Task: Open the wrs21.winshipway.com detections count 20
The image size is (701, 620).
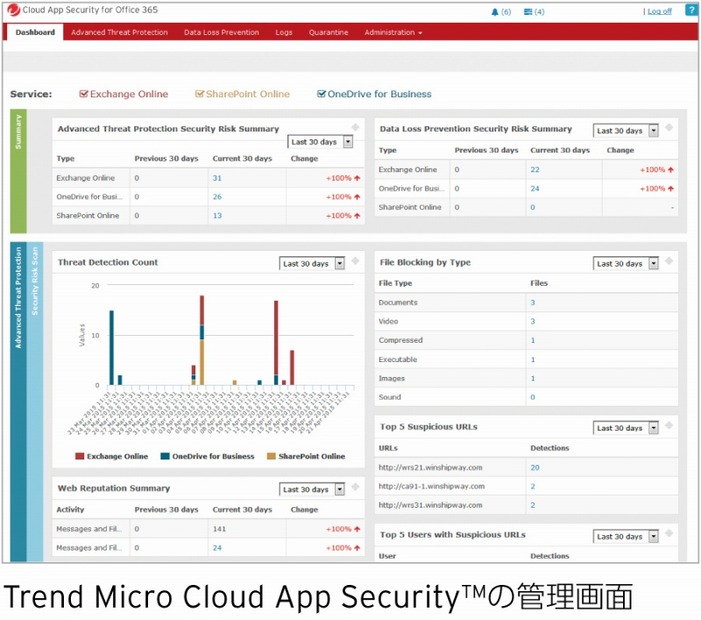Action: 535,468
